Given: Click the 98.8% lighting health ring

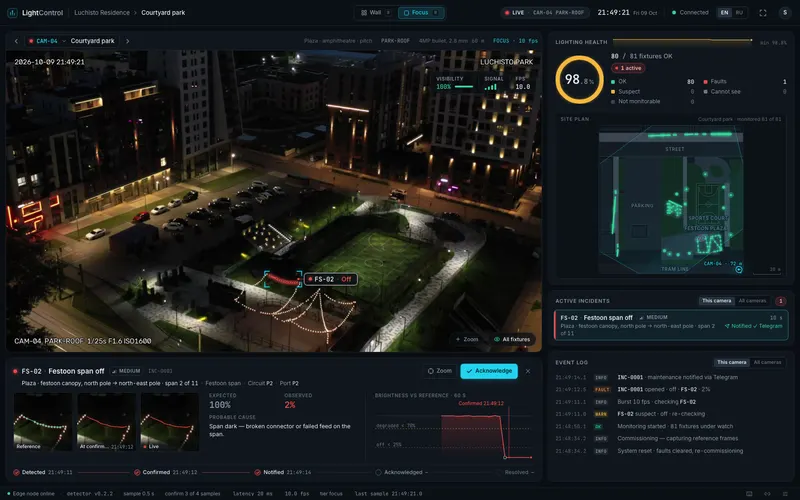Looking at the screenshot, I should (x=579, y=80).
